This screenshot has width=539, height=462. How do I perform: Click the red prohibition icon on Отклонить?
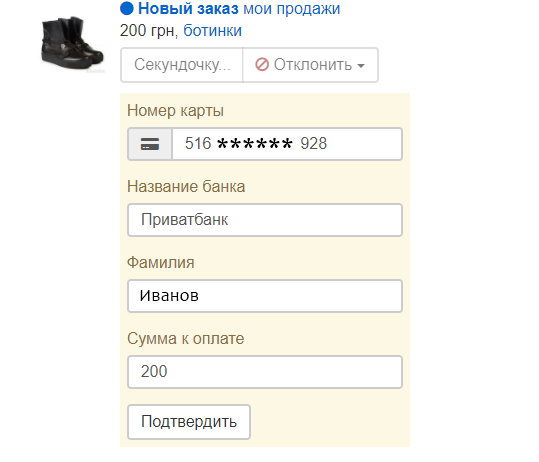(262, 65)
